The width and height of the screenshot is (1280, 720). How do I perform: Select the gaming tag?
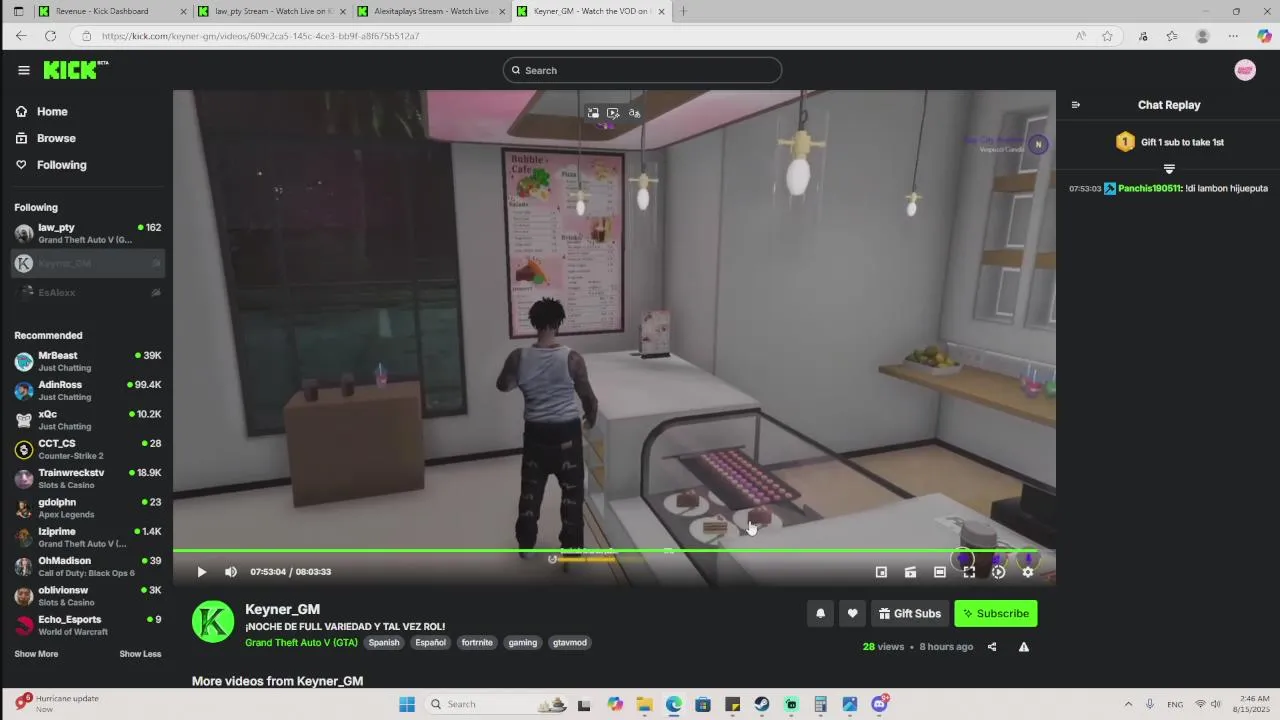pyautogui.click(x=523, y=643)
